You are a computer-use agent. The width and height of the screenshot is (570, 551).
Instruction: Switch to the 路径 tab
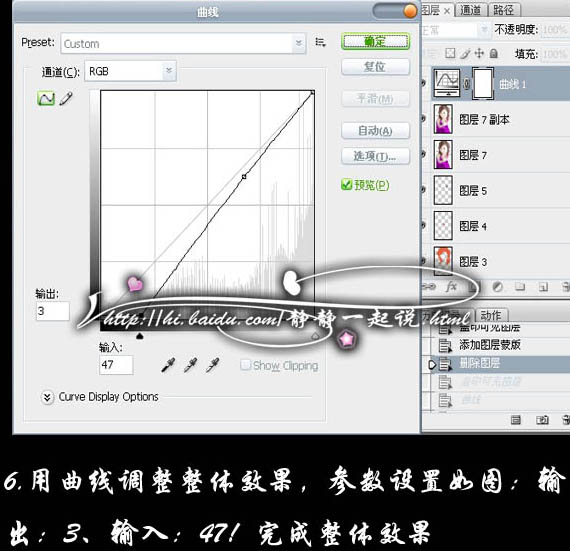(x=504, y=10)
